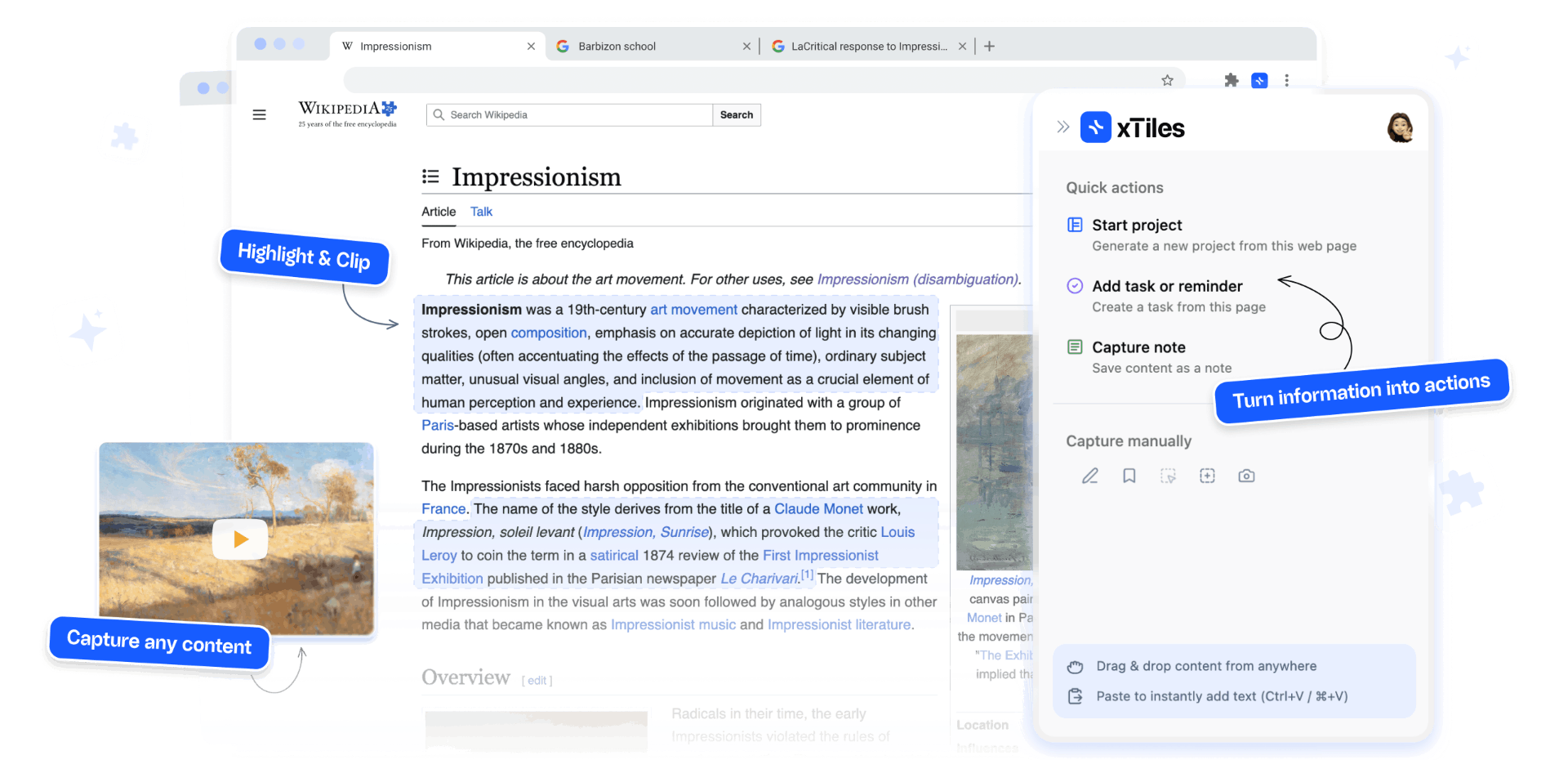Toggle the article table of contents icon

click(430, 177)
